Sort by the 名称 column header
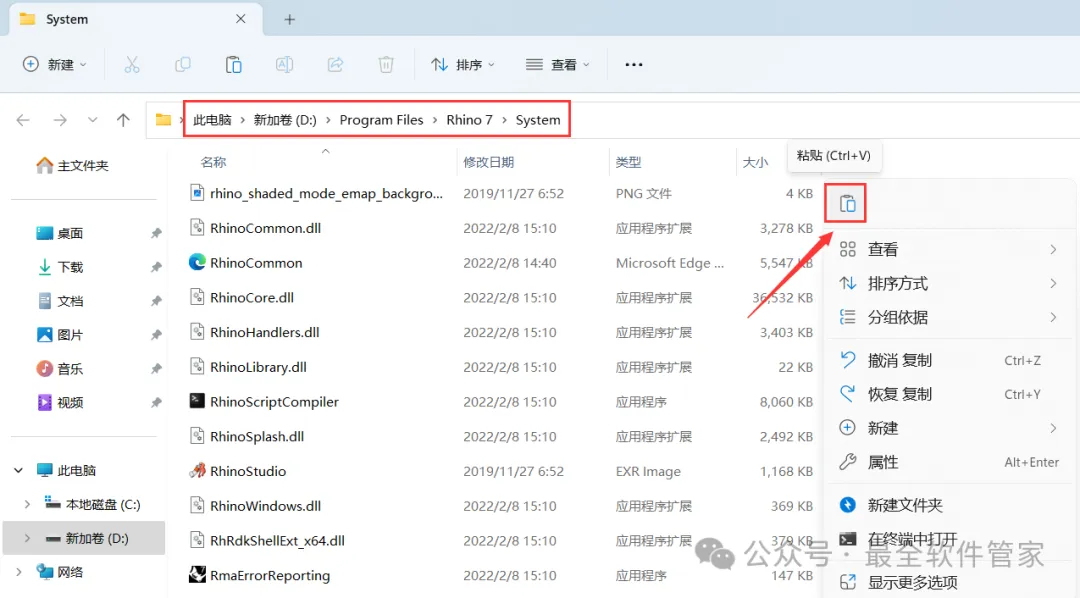This screenshot has width=1080, height=598. pos(213,163)
